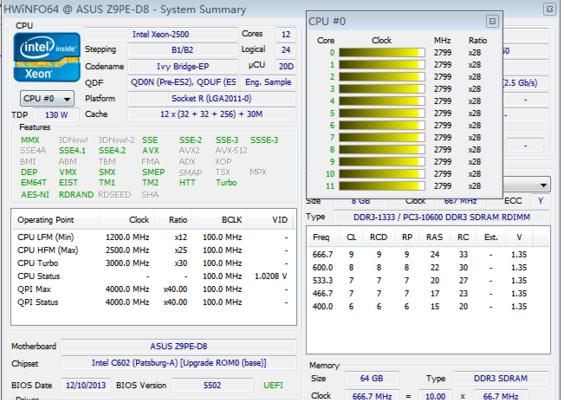Click the SSE4.2 feature label
564x400 pixels.
112,151
